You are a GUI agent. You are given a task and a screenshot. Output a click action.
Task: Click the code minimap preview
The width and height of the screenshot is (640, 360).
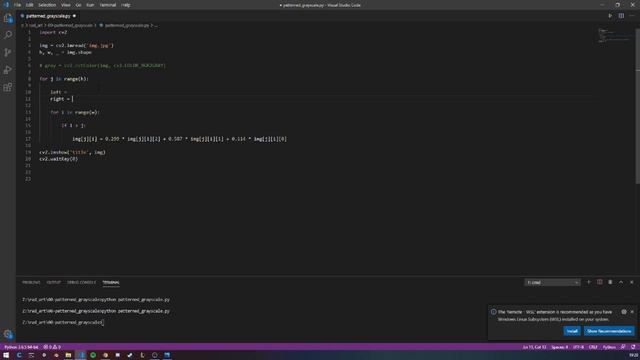tap(614, 36)
